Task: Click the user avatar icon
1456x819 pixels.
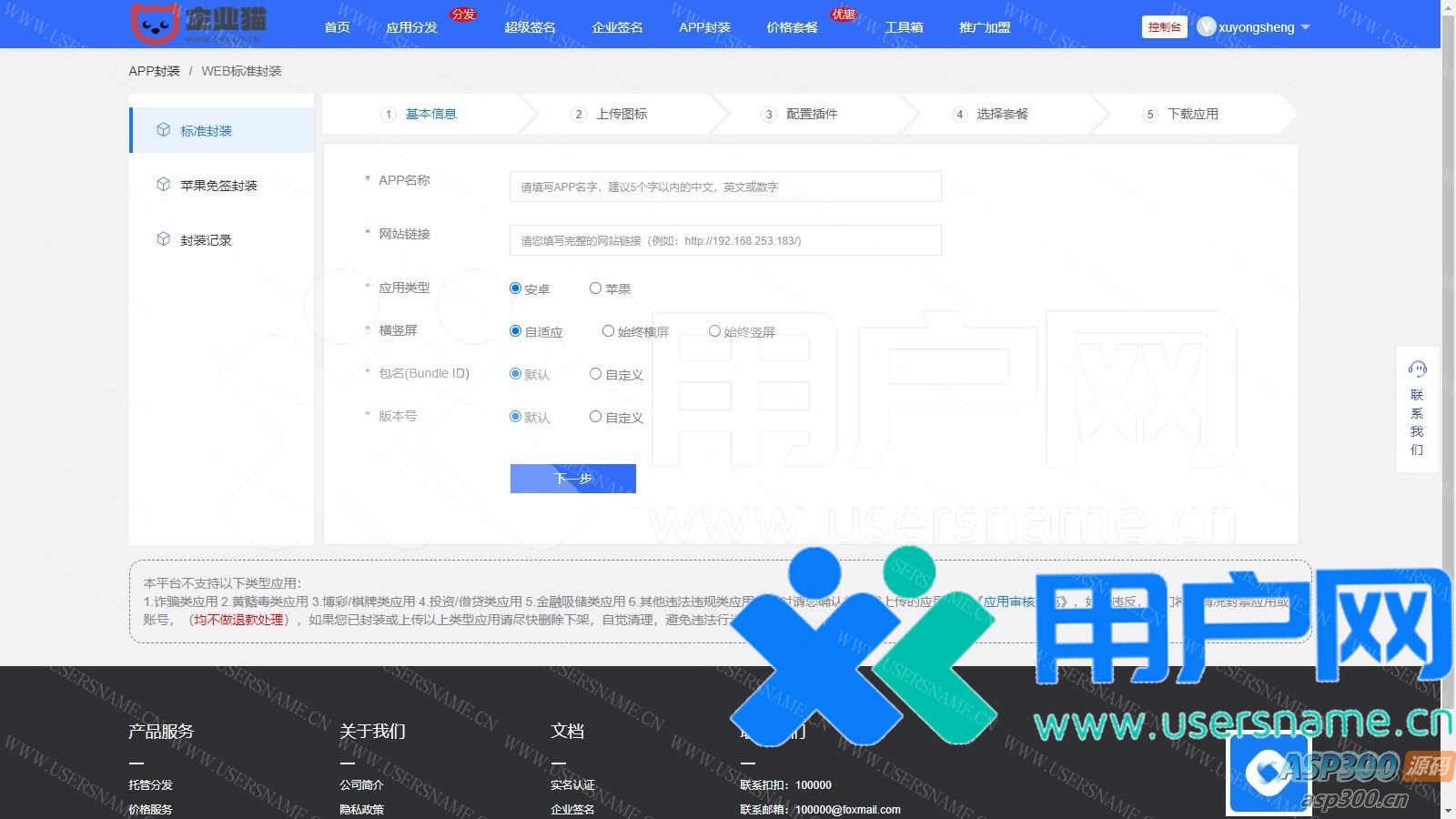Action: click(x=1206, y=27)
